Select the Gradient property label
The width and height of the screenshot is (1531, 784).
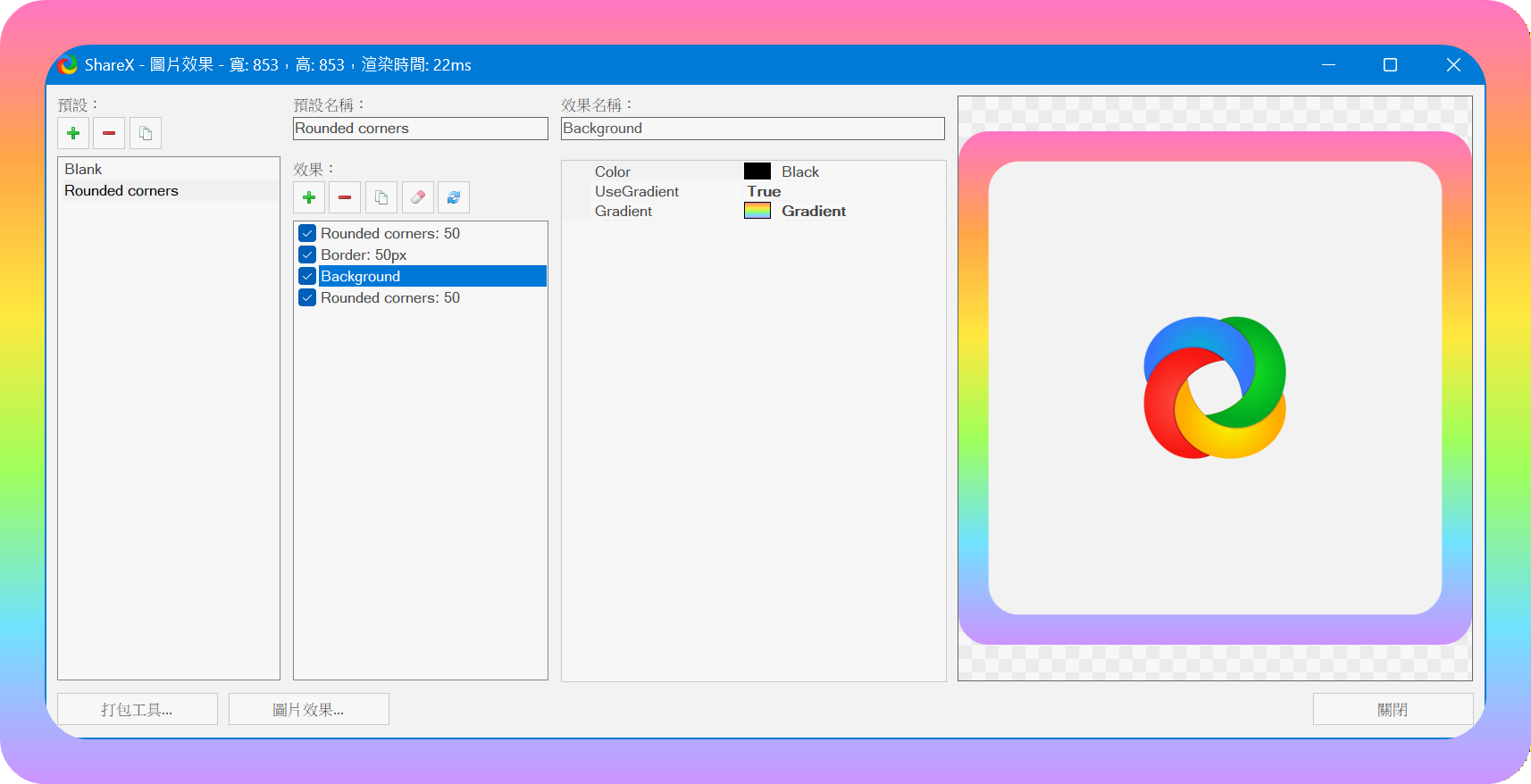pos(623,211)
